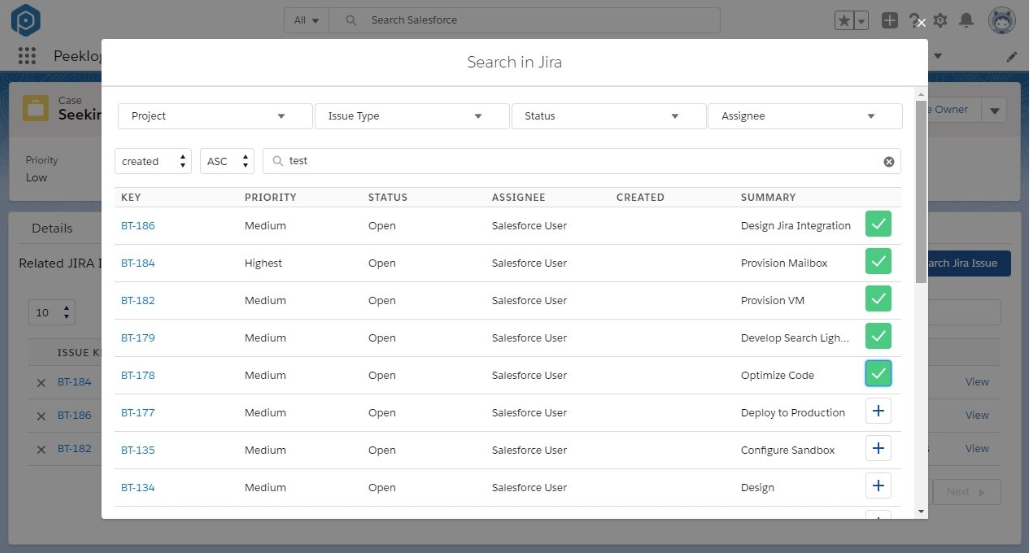
Task: Open the BT-177 issue link
Action: click(x=138, y=413)
